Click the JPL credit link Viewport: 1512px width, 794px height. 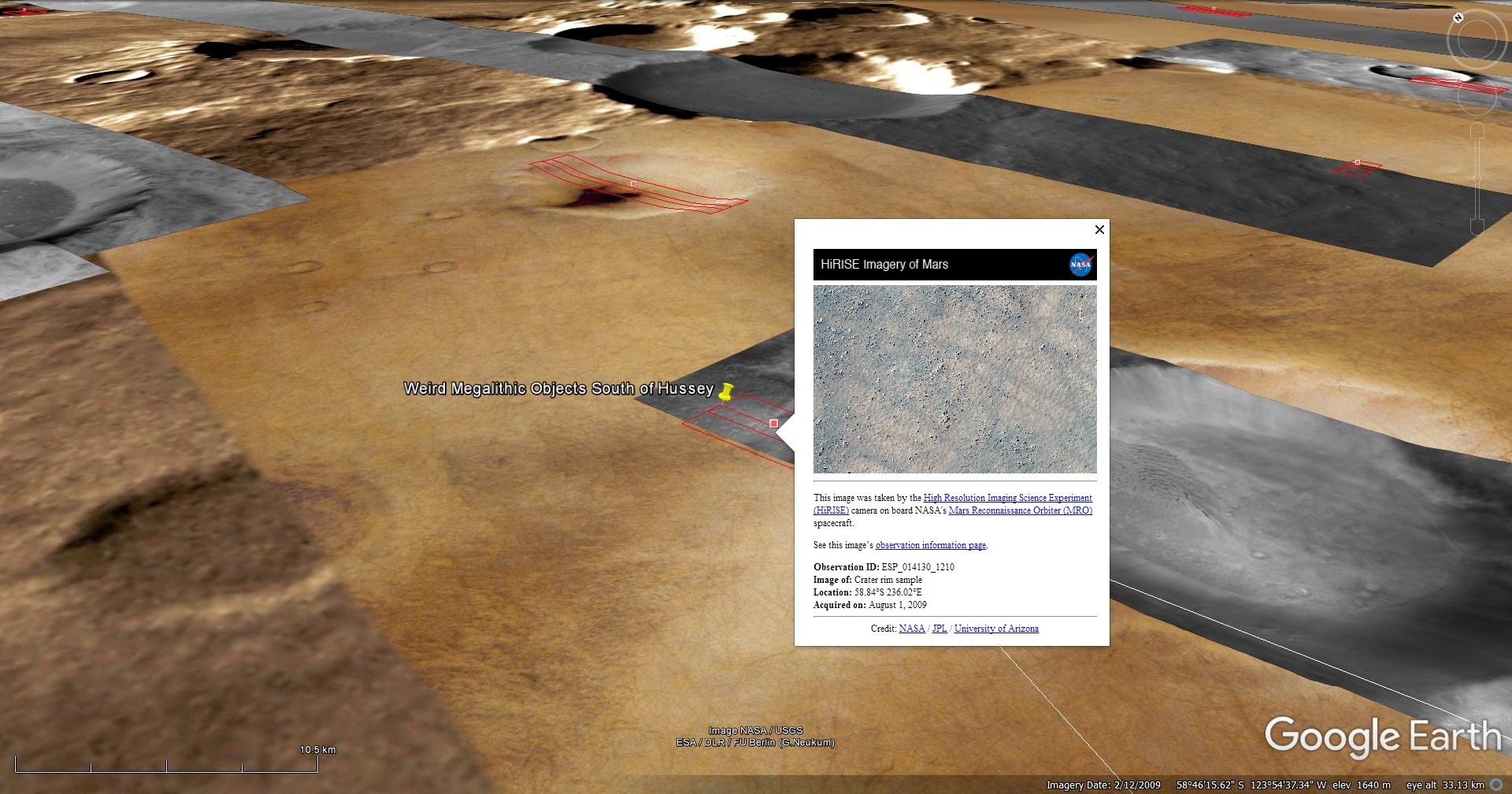pyautogui.click(x=939, y=629)
